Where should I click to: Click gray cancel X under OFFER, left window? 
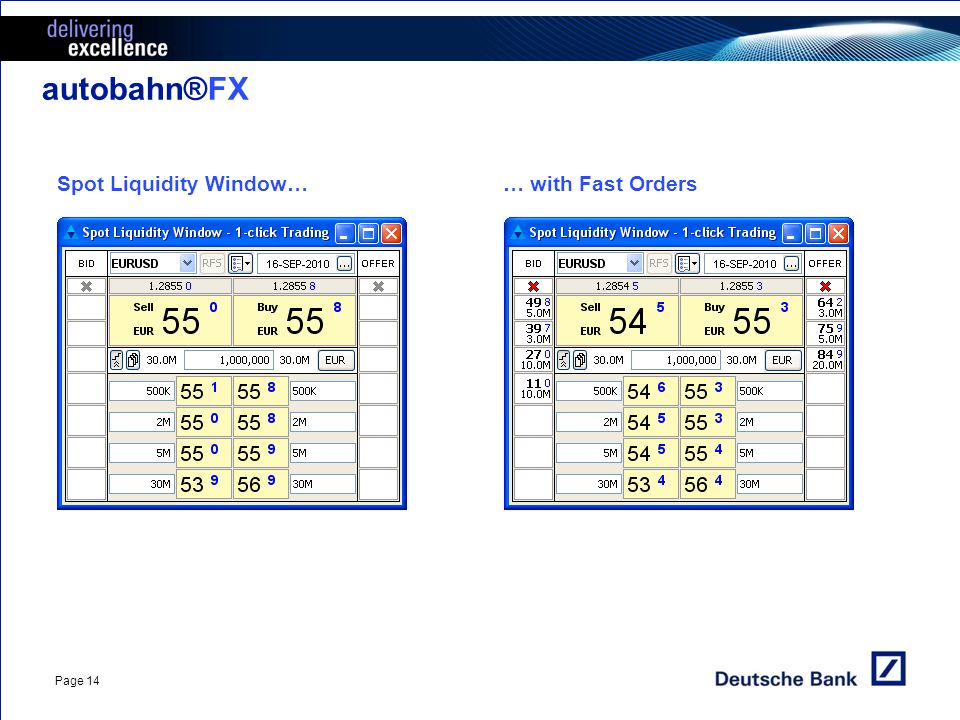(378, 286)
